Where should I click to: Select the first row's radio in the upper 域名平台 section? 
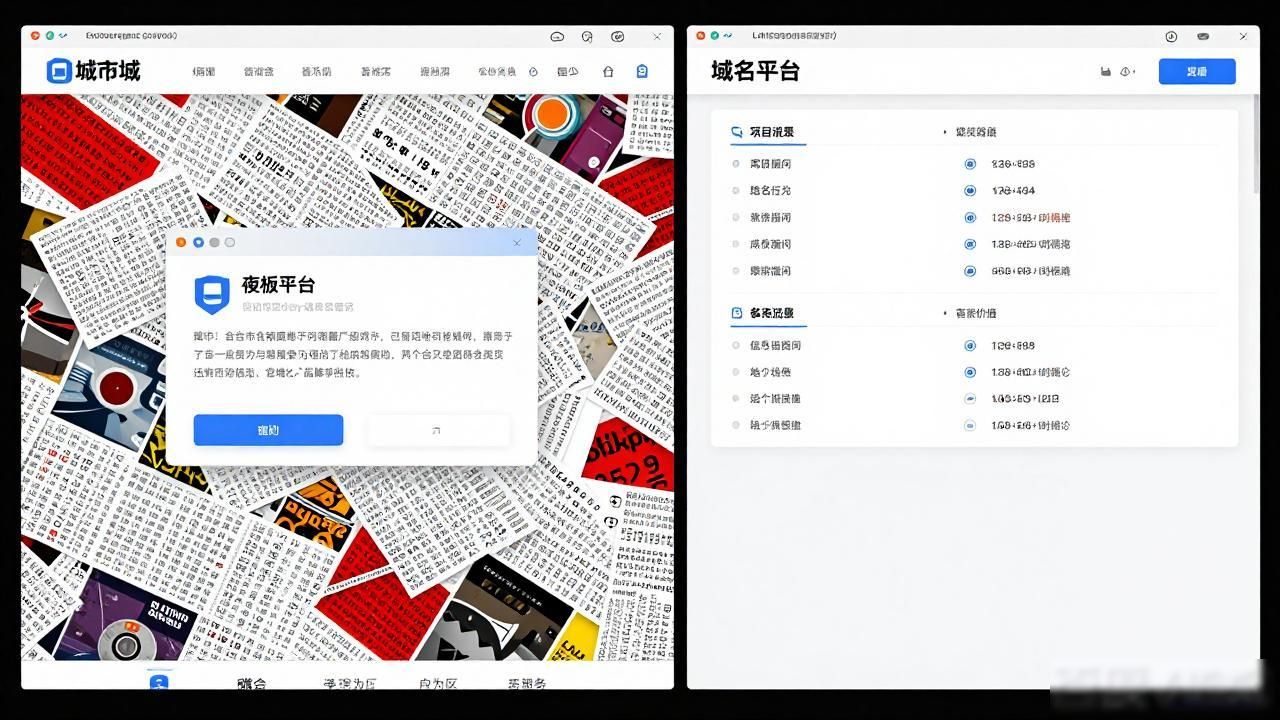736,164
